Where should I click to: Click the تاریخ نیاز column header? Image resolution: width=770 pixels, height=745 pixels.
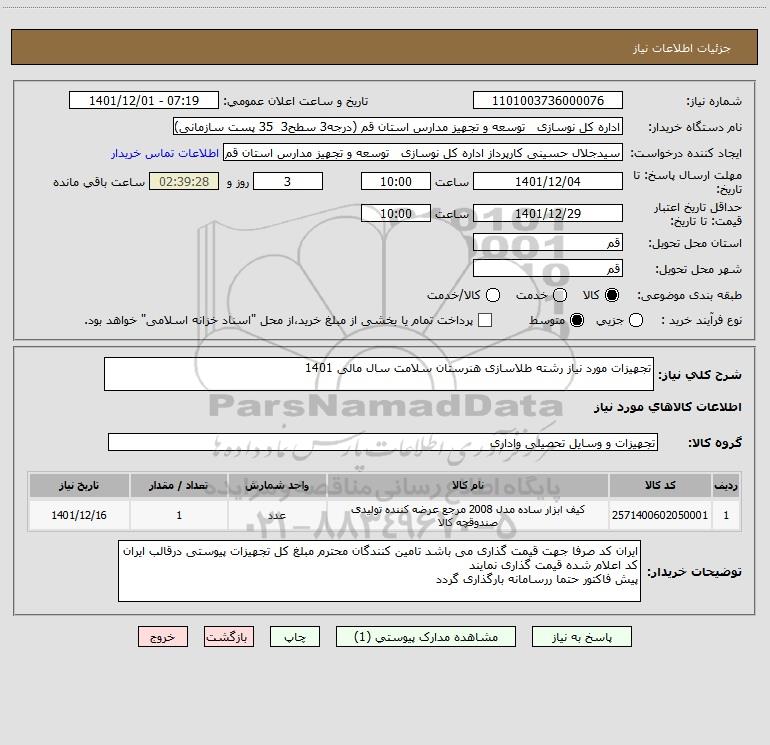[x=79, y=485]
